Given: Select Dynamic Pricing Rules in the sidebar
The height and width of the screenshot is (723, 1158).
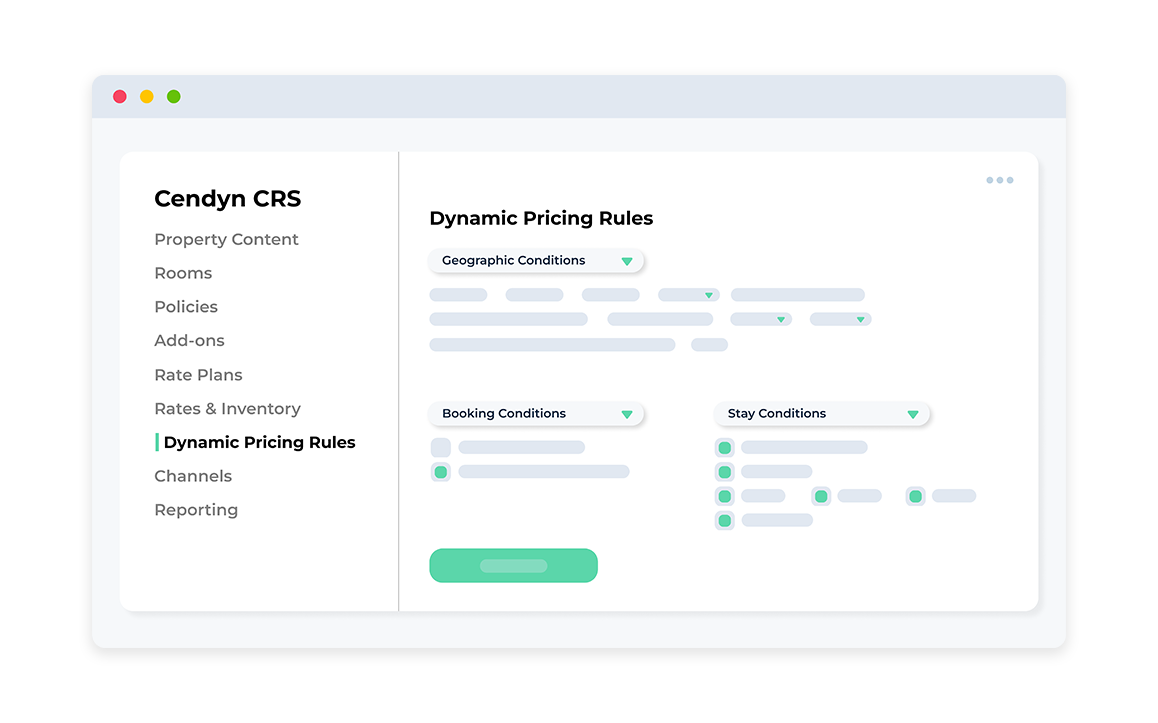Looking at the screenshot, I should tap(259, 442).
